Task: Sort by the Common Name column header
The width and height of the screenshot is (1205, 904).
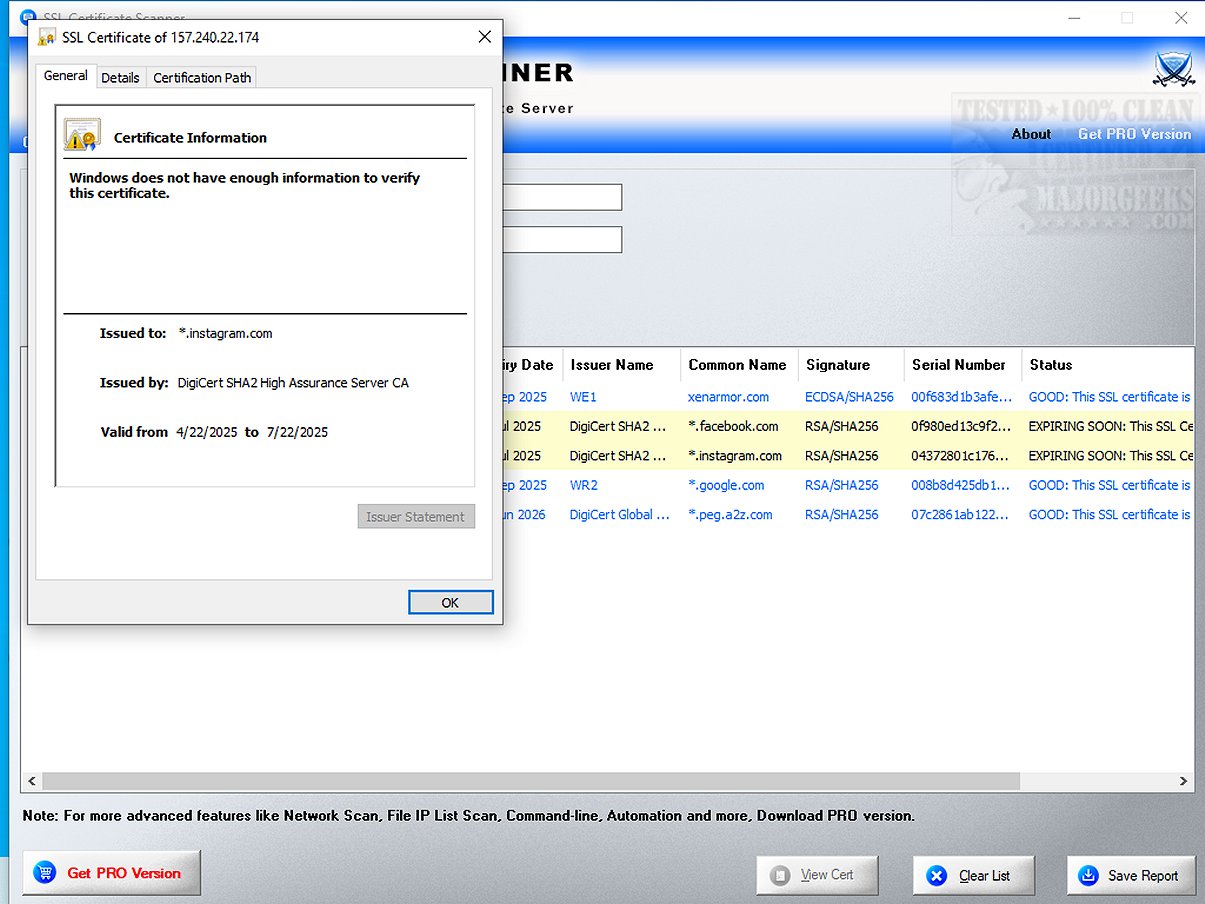Action: 739,365
